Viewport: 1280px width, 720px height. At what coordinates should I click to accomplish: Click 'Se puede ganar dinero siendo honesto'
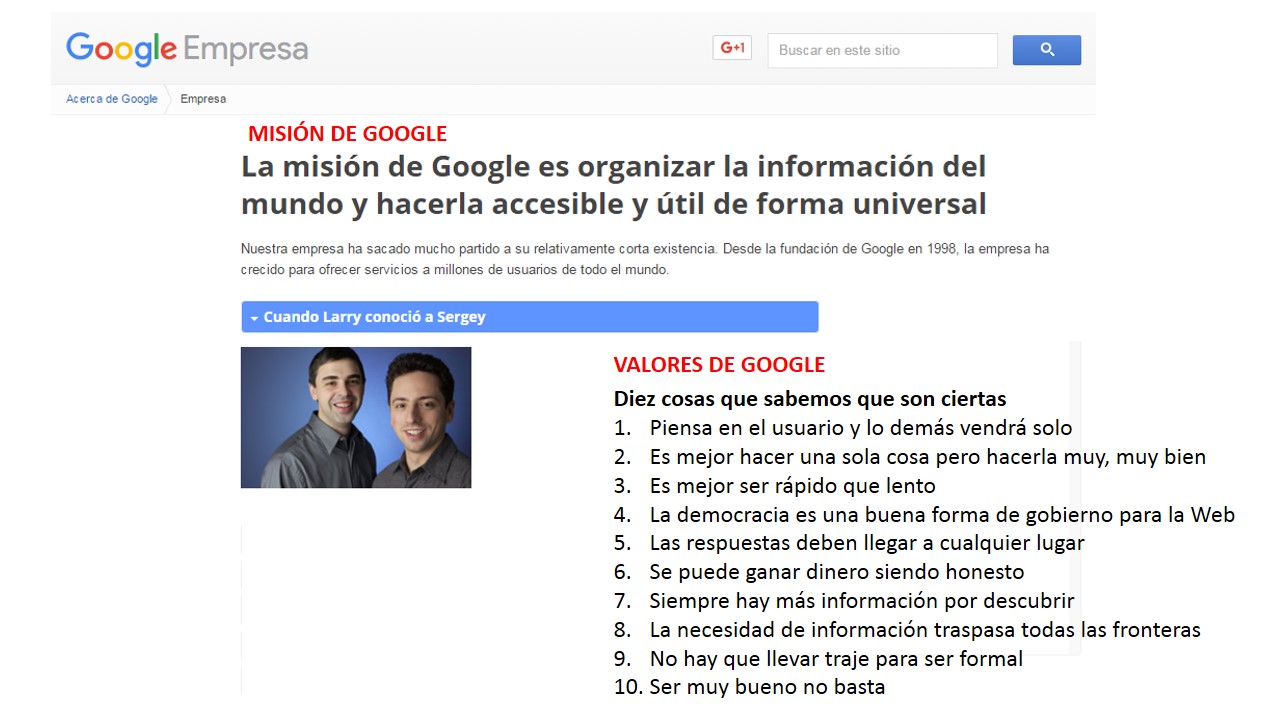[837, 572]
